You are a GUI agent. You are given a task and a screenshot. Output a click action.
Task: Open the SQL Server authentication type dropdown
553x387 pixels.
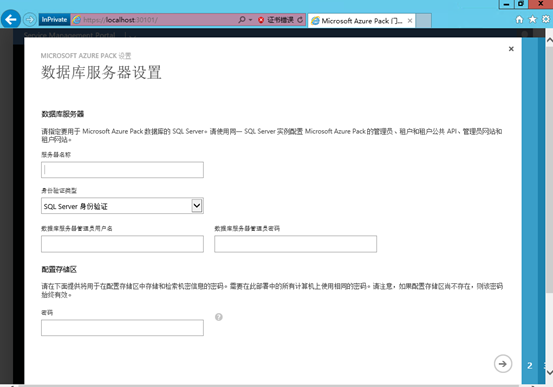click(122, 206)
